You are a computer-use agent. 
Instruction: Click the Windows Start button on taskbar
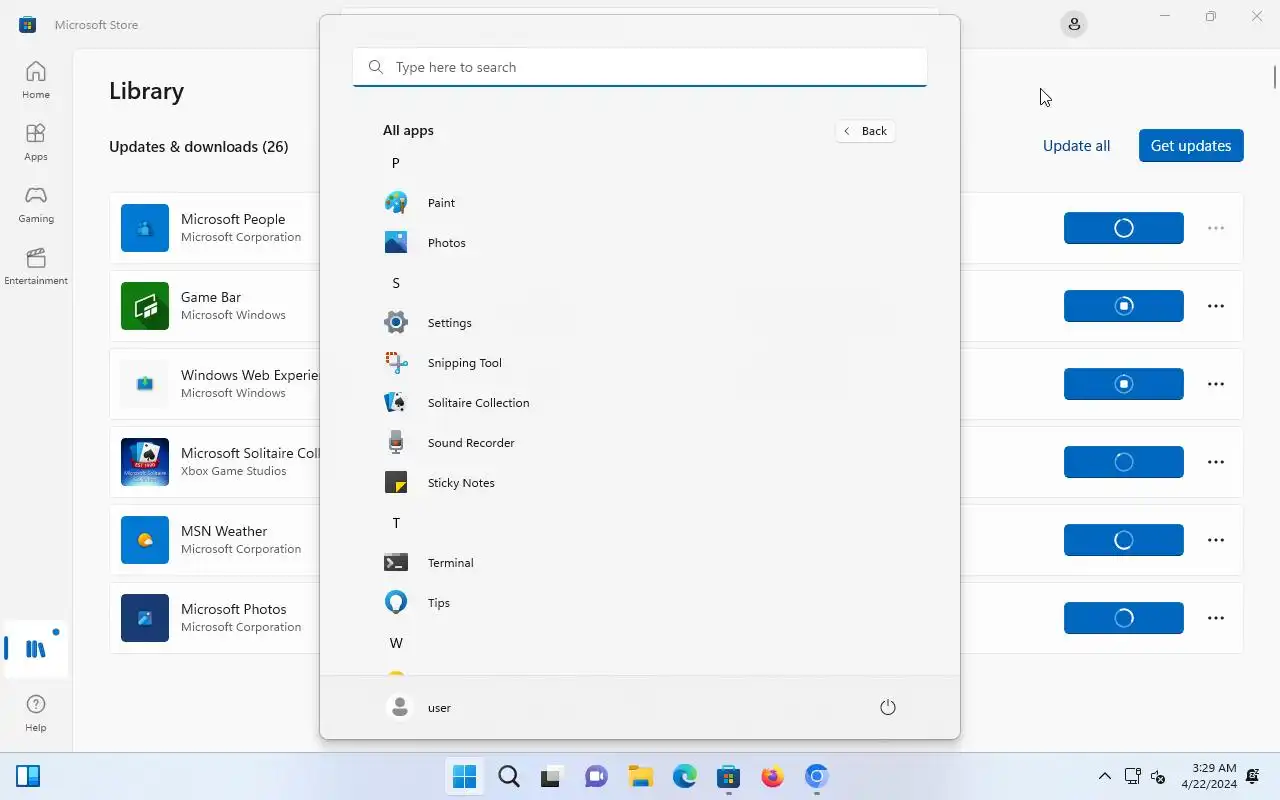(465, 776)
